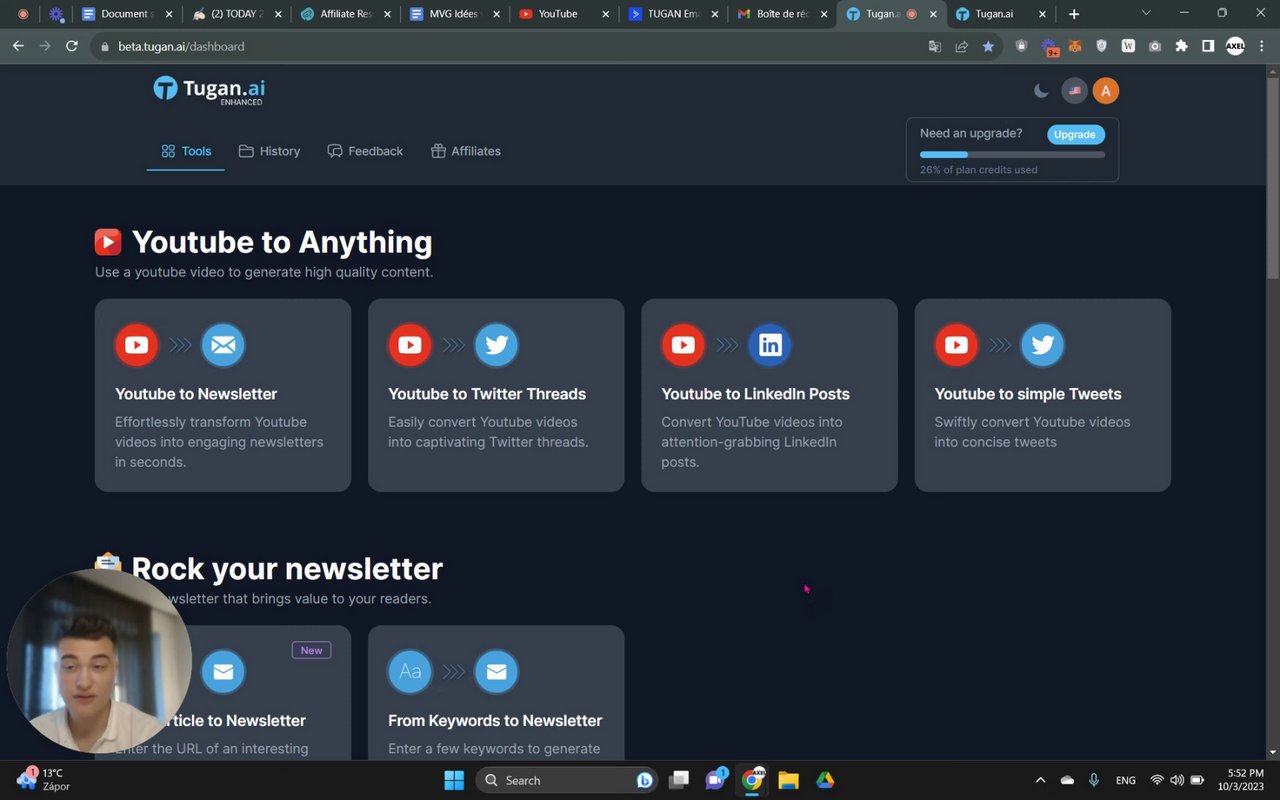
Task: Open the Youtube to Newsletter card
Action: (x=223, y=395)
